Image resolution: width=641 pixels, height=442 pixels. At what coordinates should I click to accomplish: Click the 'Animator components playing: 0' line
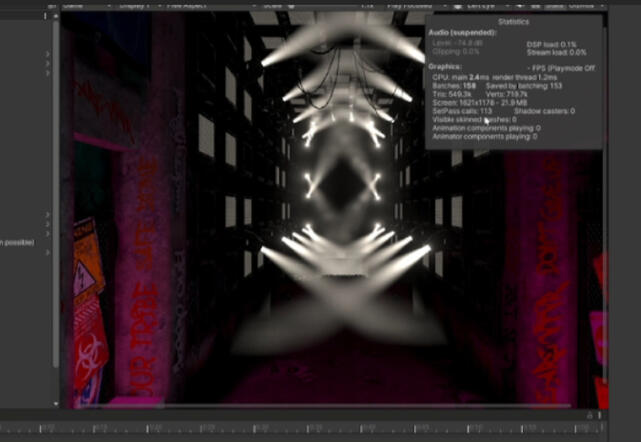[x=485, y=137]
